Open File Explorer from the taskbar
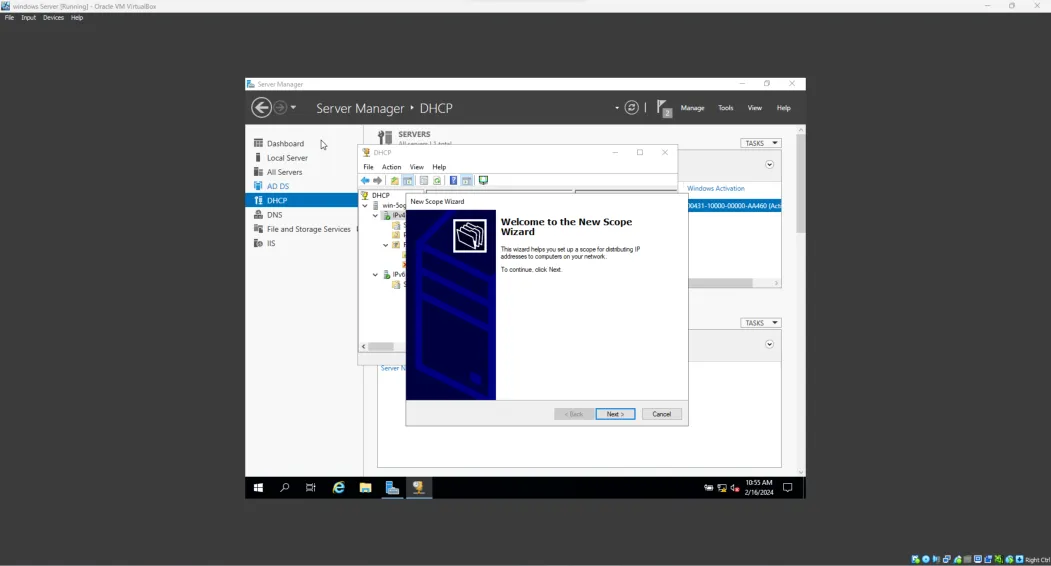1051x566 pixels. pyautogui.click(x=365, y=488)
